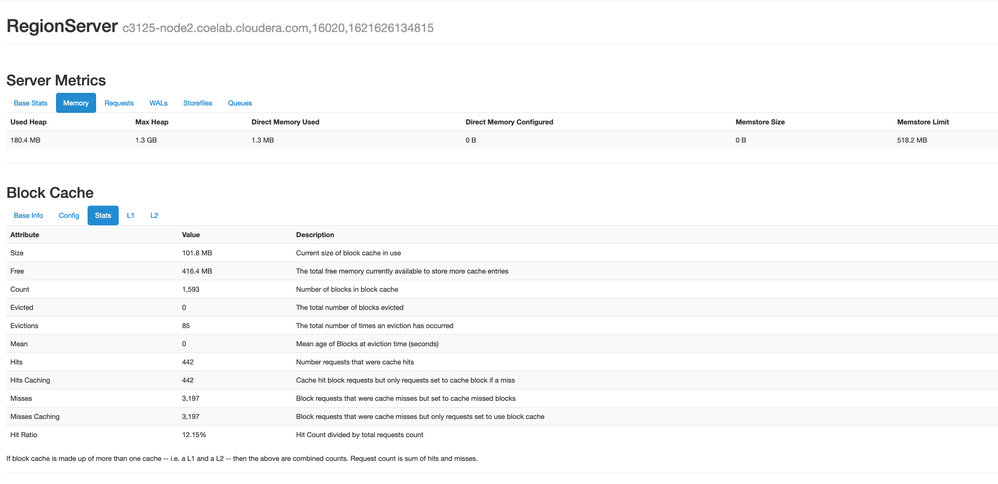Select the 1,593 block count value
Screen dimensions: 998x484
point(191,289)
